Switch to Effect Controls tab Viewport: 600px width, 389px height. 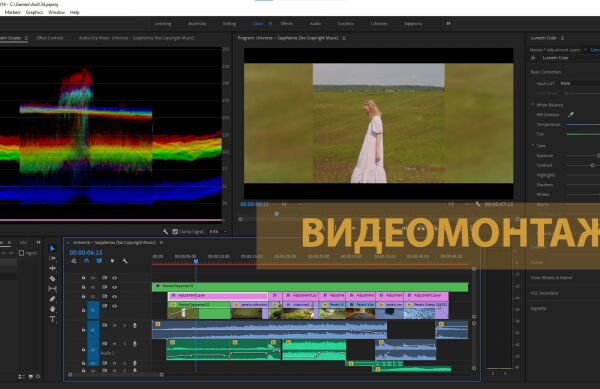pos(50,38)
